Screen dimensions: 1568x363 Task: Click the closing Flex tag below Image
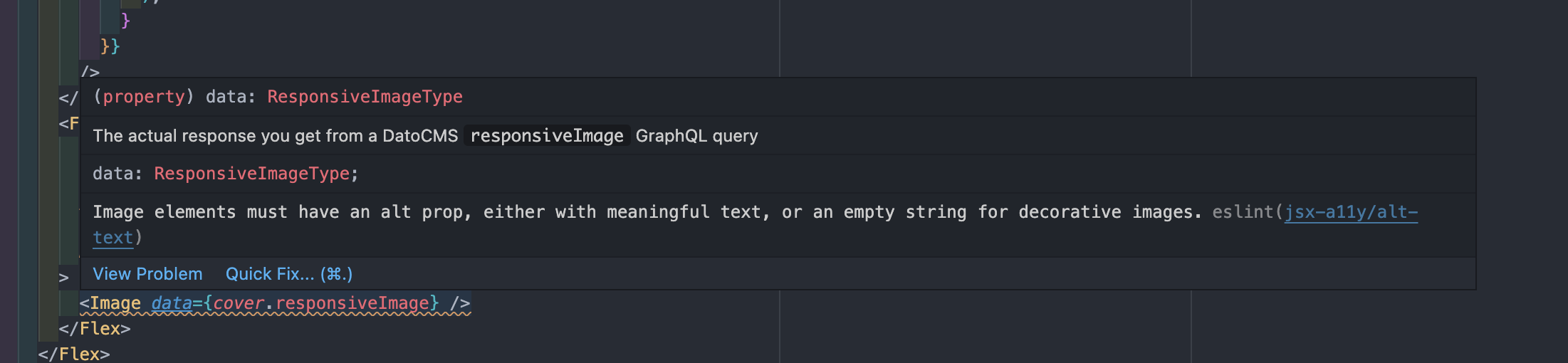95,329
